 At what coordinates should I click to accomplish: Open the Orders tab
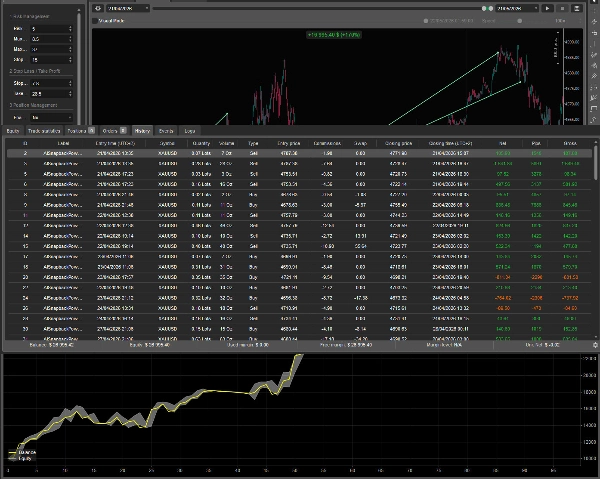click(114, 131)
